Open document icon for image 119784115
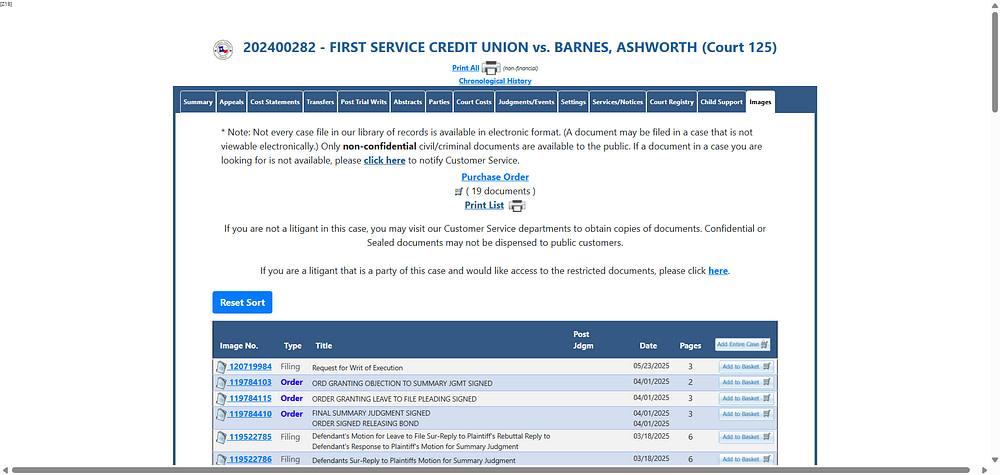Screen dimensions: 1000x475 221,398
